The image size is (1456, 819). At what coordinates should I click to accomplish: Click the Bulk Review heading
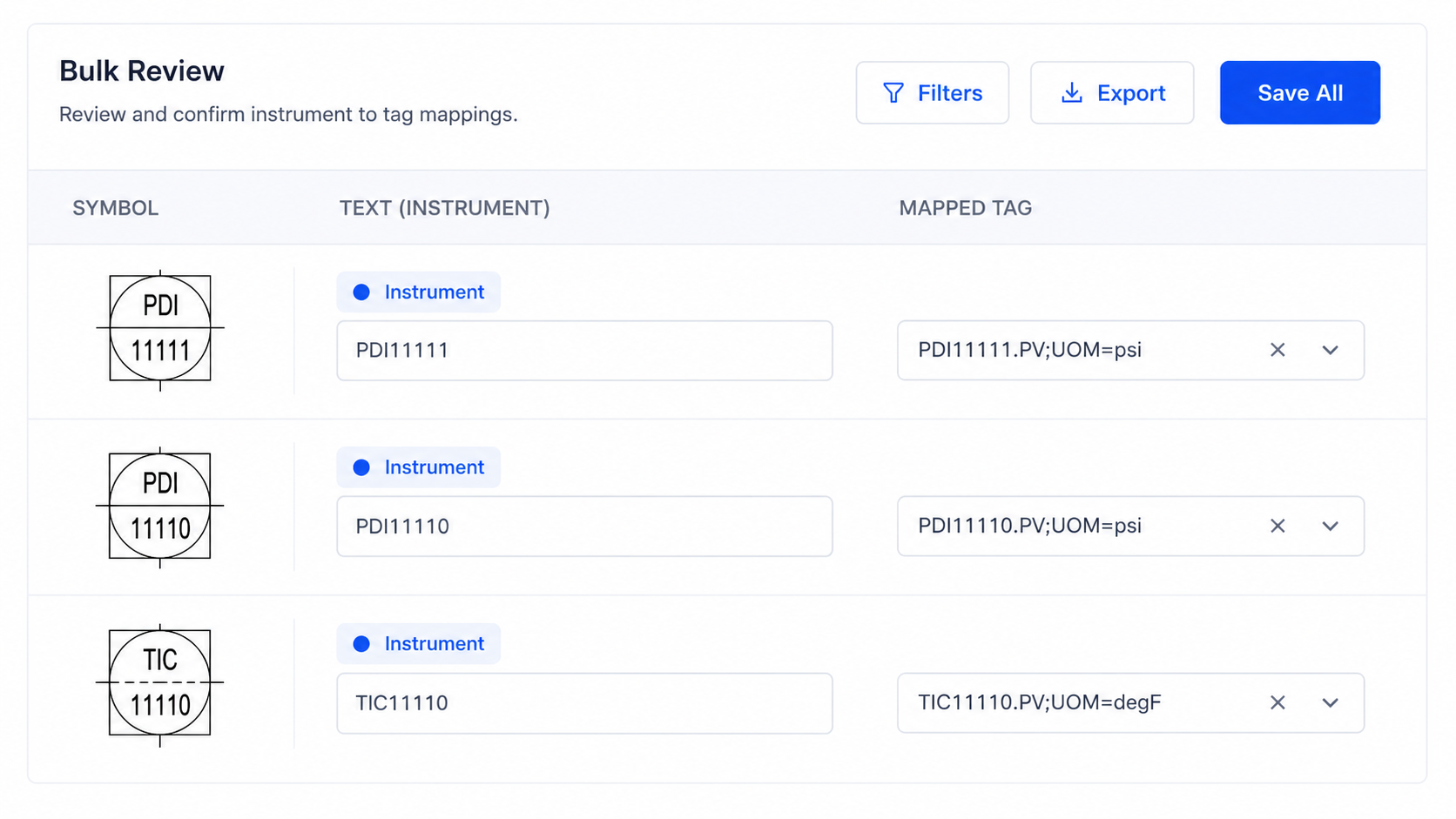[x=142, y=70]
